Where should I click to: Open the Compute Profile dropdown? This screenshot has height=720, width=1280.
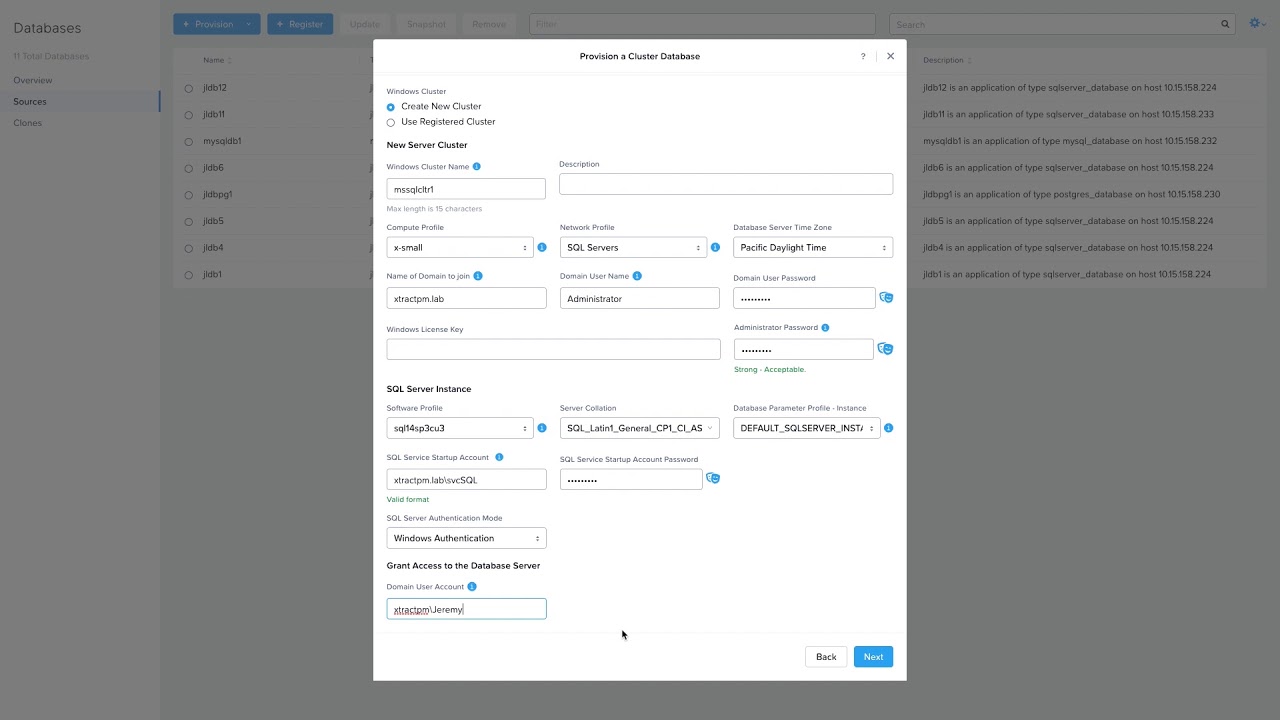[x=460, y=247]
